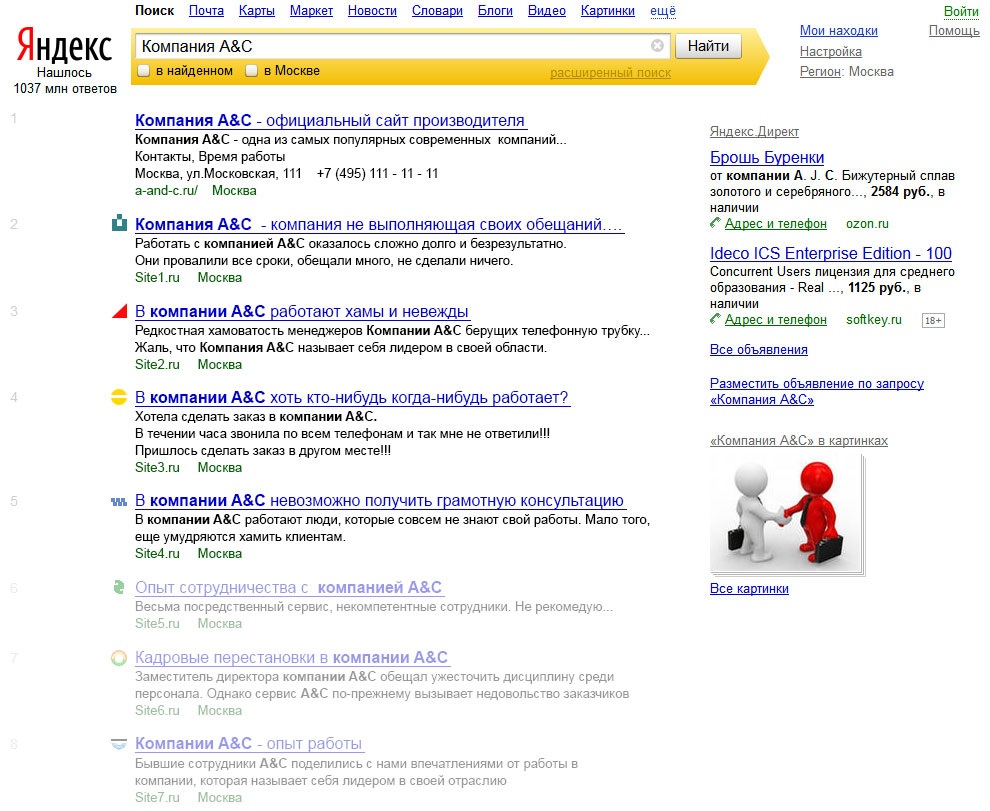990x811 pixels.
Task: Open the Почта service
Action: click(206, 11)
